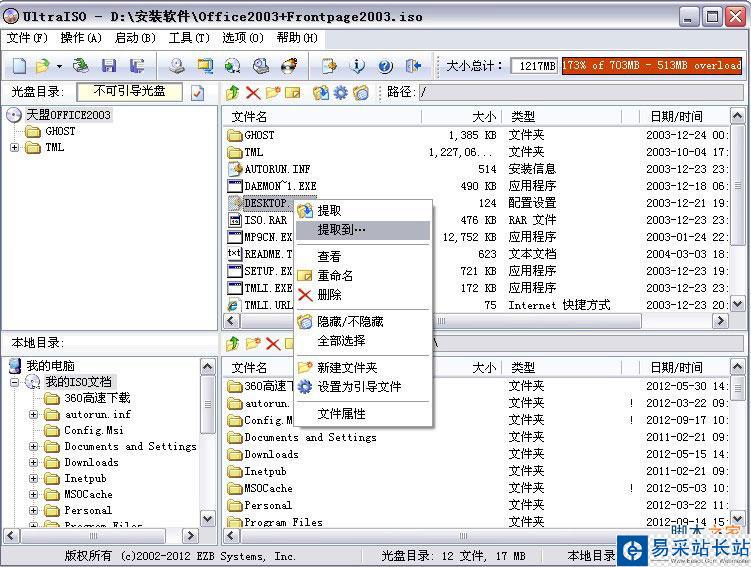Select the AUTORUN.INF file row
Screen dimensions: 751x567
(x=477, y=169)
